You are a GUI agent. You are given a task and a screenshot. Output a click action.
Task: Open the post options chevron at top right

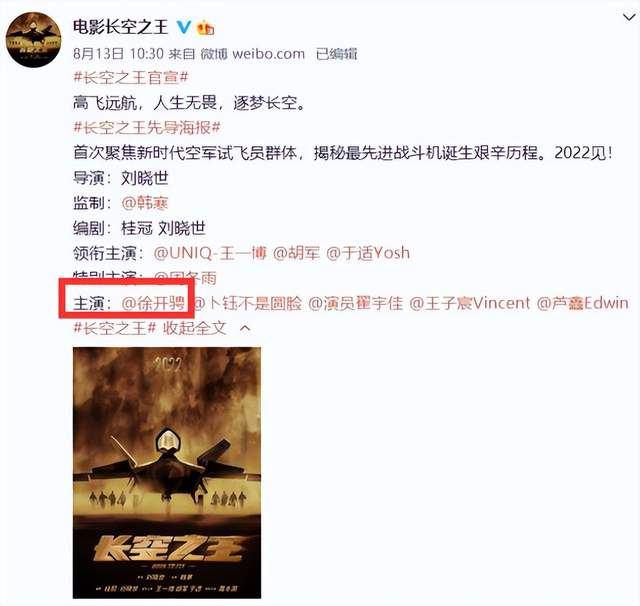(629, 18)
